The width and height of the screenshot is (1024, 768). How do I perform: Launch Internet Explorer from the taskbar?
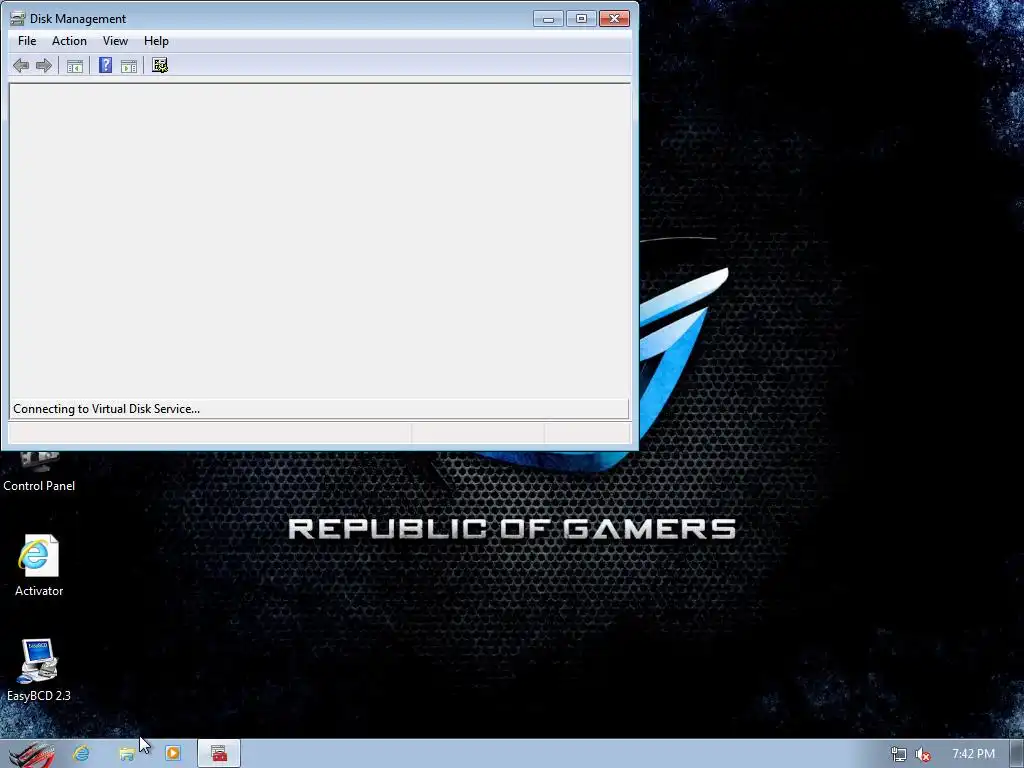coord(82,754)
